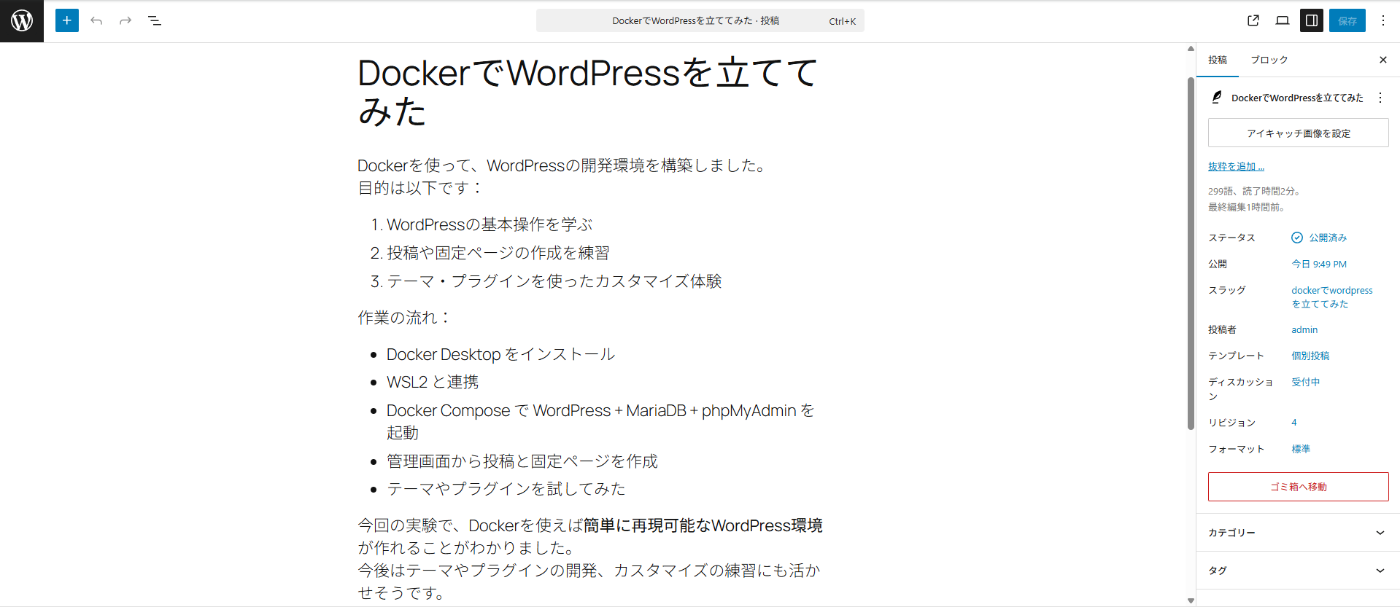1400x607 pixels.
Task: Click bold text 簡単に再現可能なWordPress環境
Action: [x=703, y=525]
